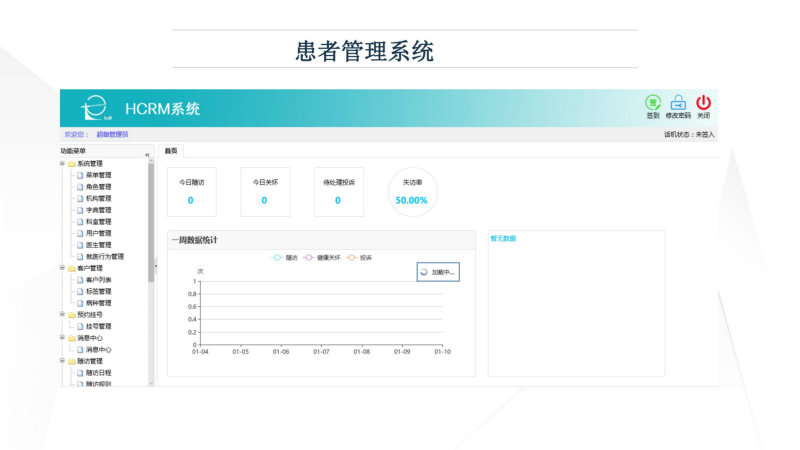Switch to the 首页 tab
This screenshot has height=450, width=800.
(171, 151)
